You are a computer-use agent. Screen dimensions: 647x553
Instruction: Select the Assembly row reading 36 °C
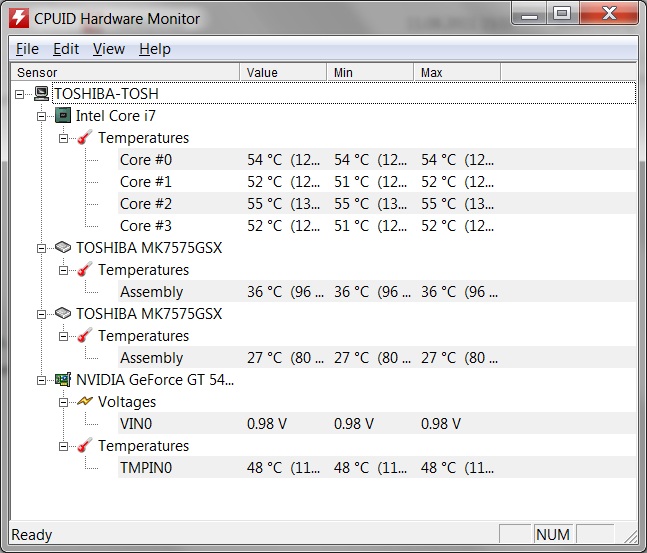click(x=376, y=291)
